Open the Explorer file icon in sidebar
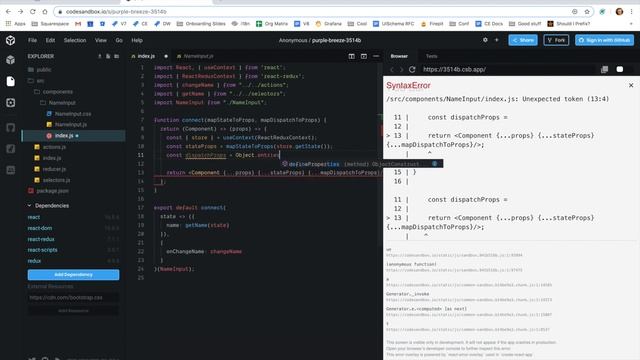The width and height of the screenshot is (640, 360). point(11,81)
